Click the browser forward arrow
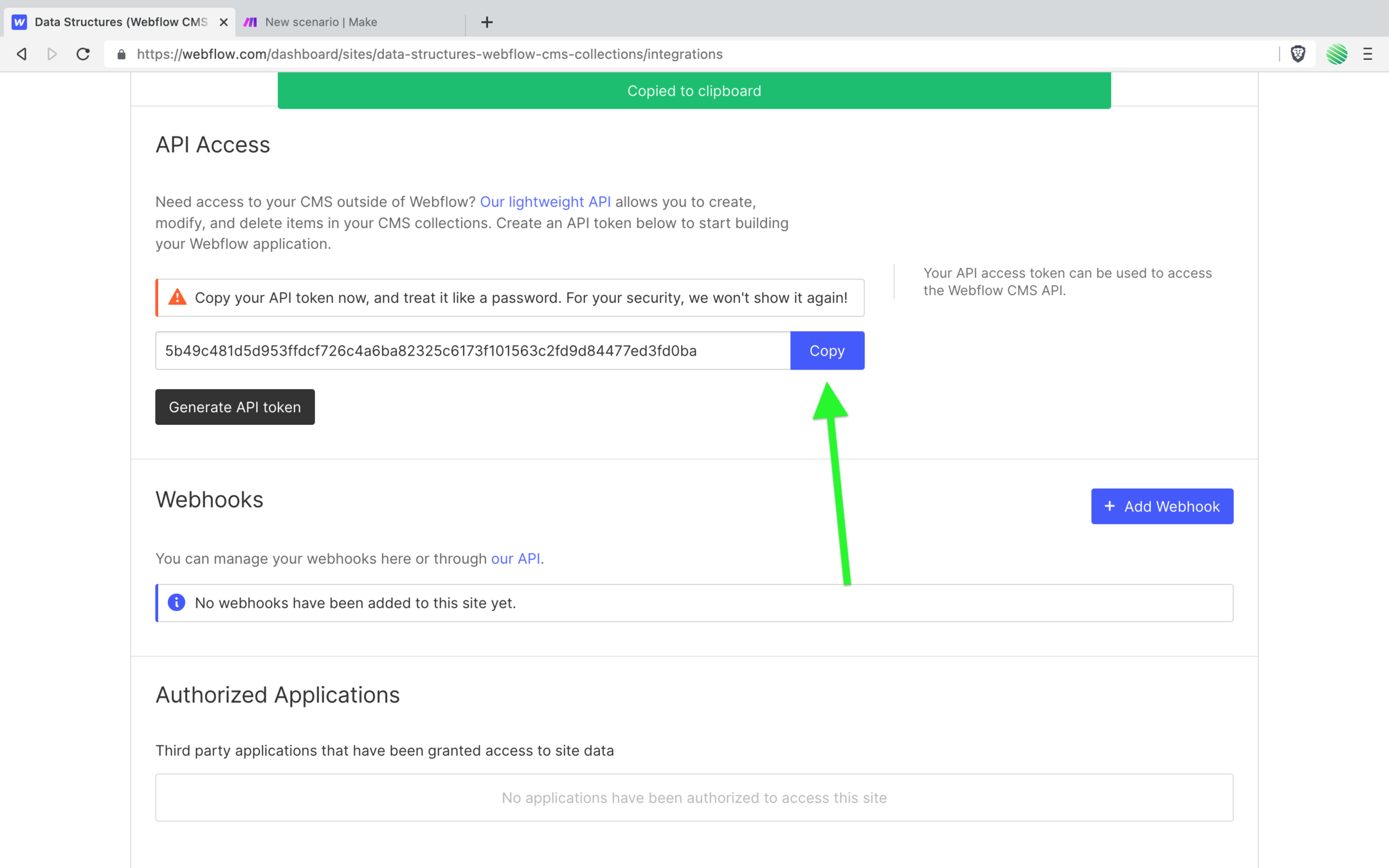Screen dimensions: 1389x868 tap(52, 54)
